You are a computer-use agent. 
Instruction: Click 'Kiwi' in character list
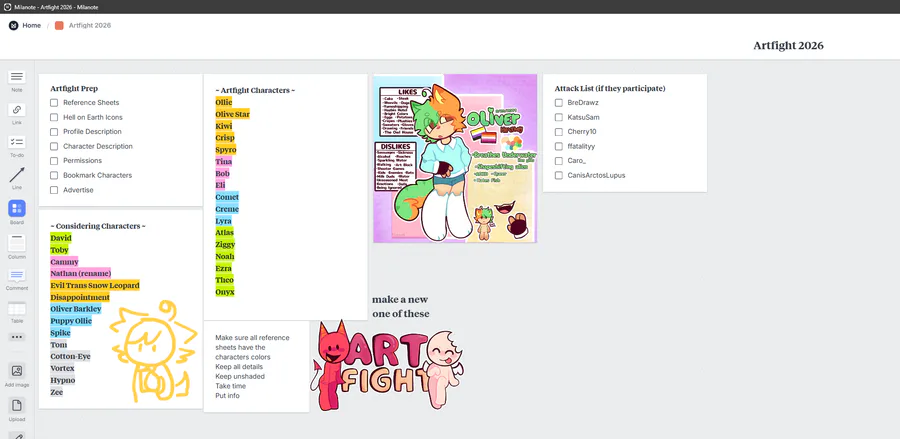click(224, 126)
